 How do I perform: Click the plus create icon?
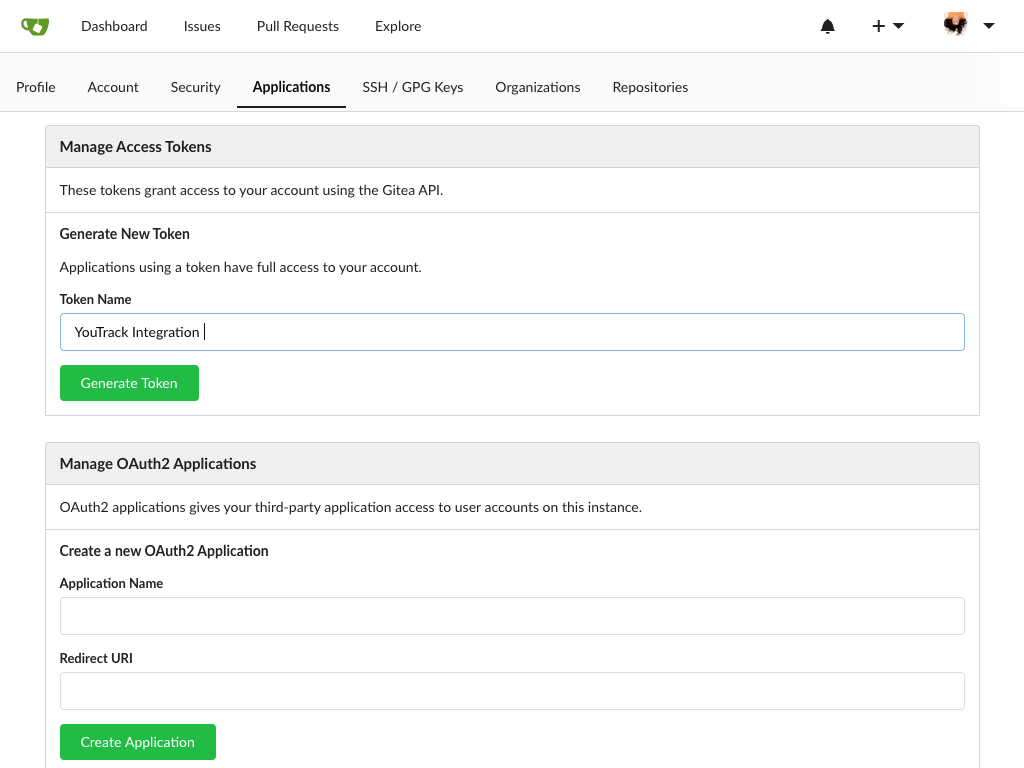tap(878, 26)
